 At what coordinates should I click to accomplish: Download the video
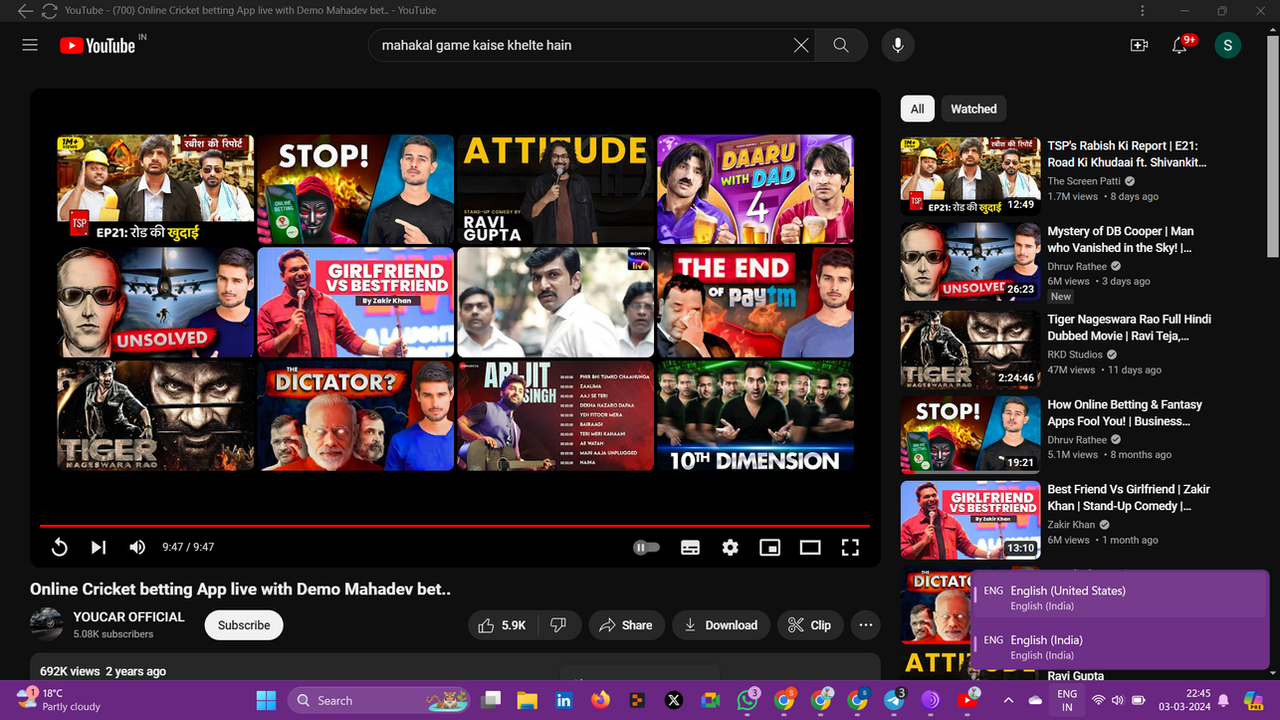pyautogui.click(x=721, y=625)
